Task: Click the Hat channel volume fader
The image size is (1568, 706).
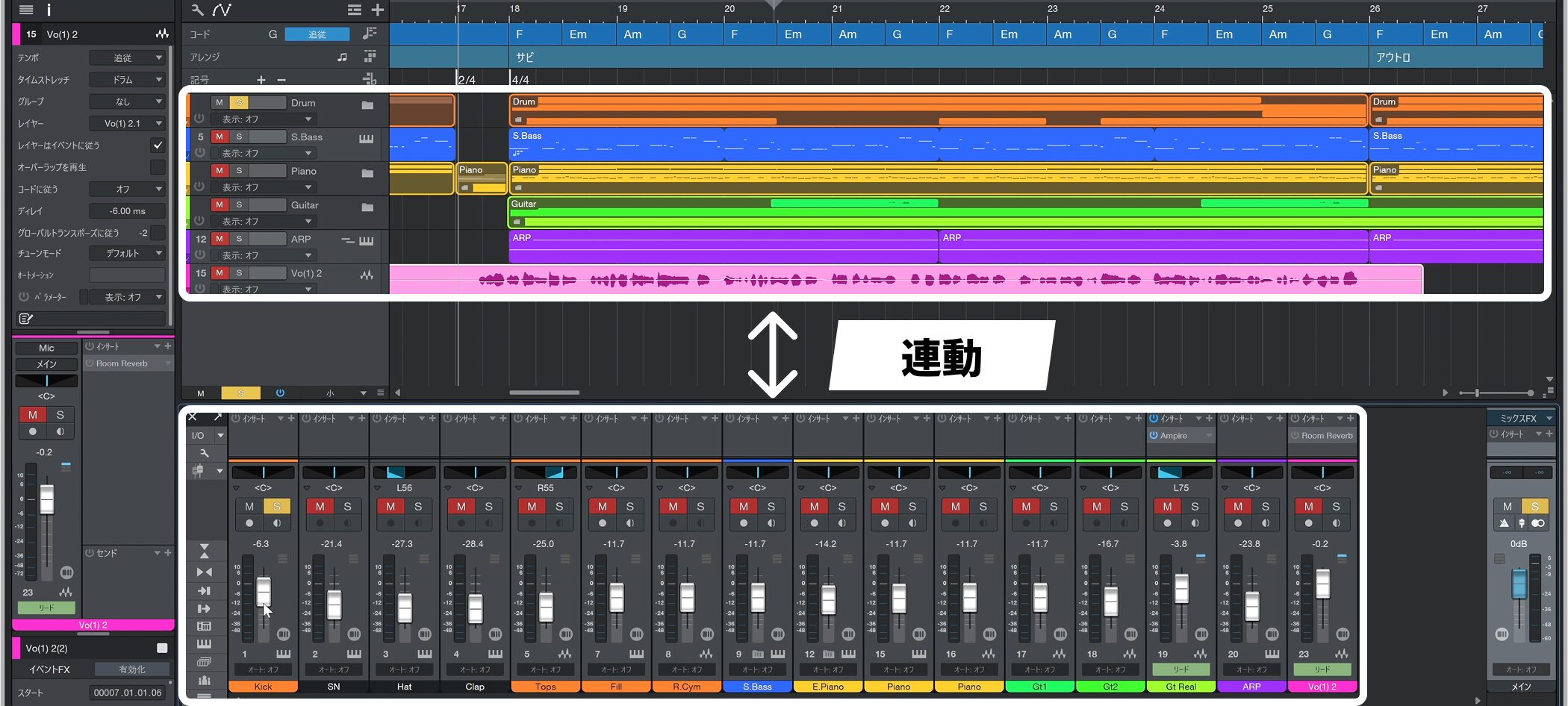Action: click(405, 607)
